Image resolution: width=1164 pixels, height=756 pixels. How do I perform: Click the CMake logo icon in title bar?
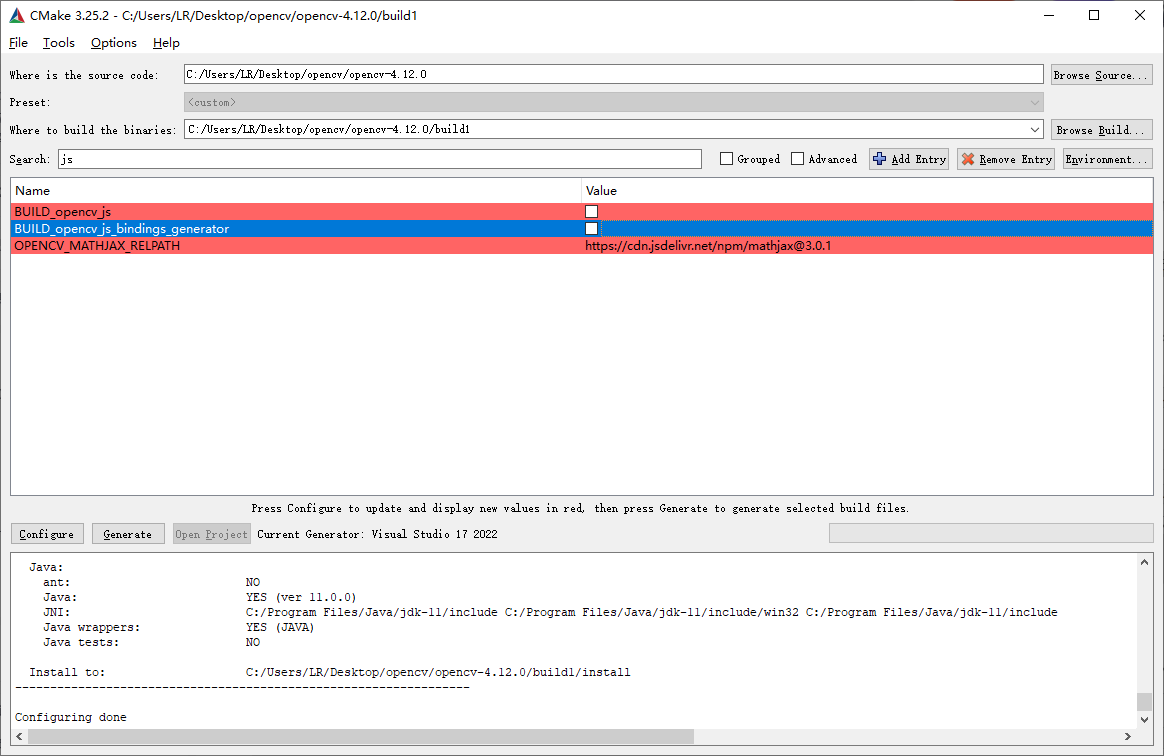[x=16, y=15]
